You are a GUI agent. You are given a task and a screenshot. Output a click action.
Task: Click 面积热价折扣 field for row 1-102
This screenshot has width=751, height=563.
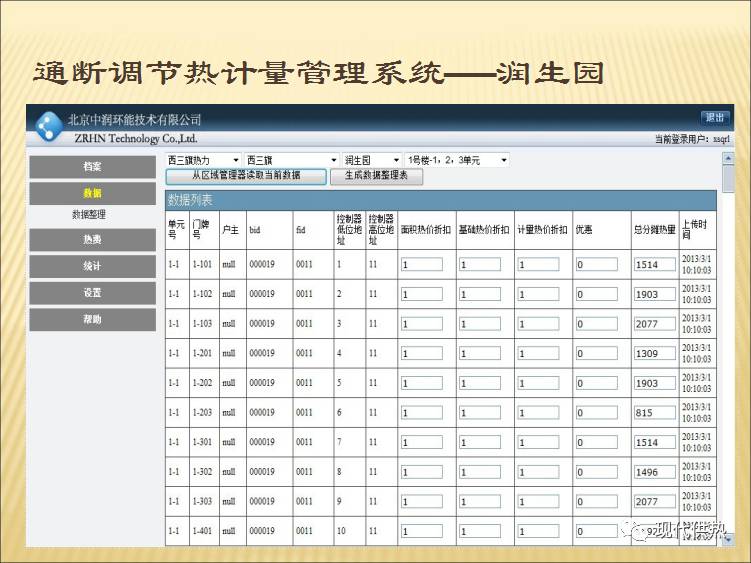click(x=421, y=294)
